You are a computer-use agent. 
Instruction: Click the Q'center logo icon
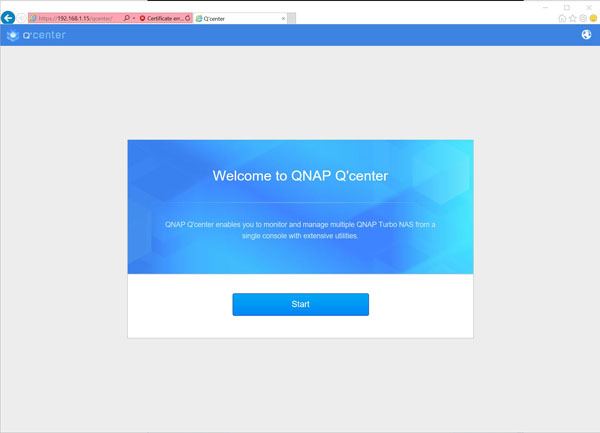13,35
